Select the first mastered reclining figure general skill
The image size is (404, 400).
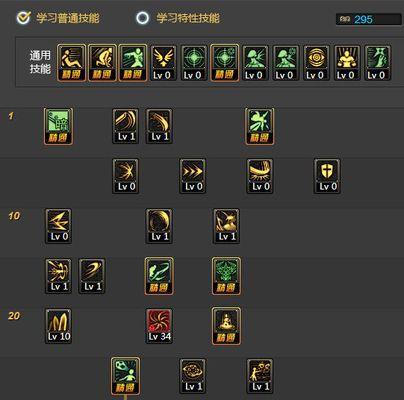(x=72, y=63)
